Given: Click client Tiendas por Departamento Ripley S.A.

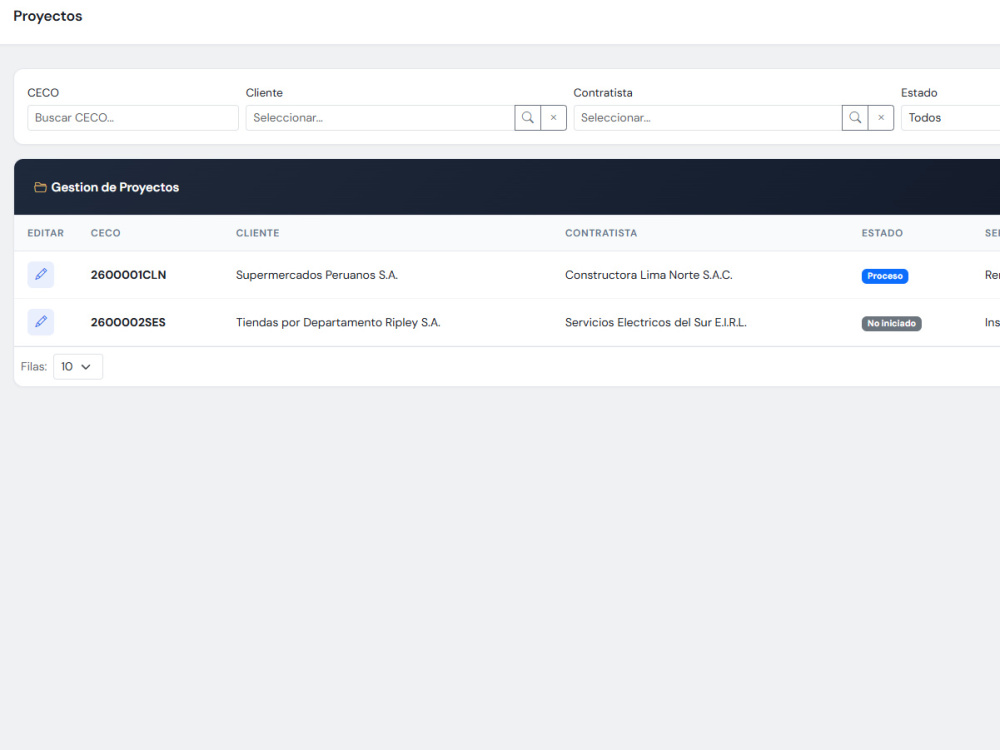Looking at the screenshot, I should tap(338, 322).
